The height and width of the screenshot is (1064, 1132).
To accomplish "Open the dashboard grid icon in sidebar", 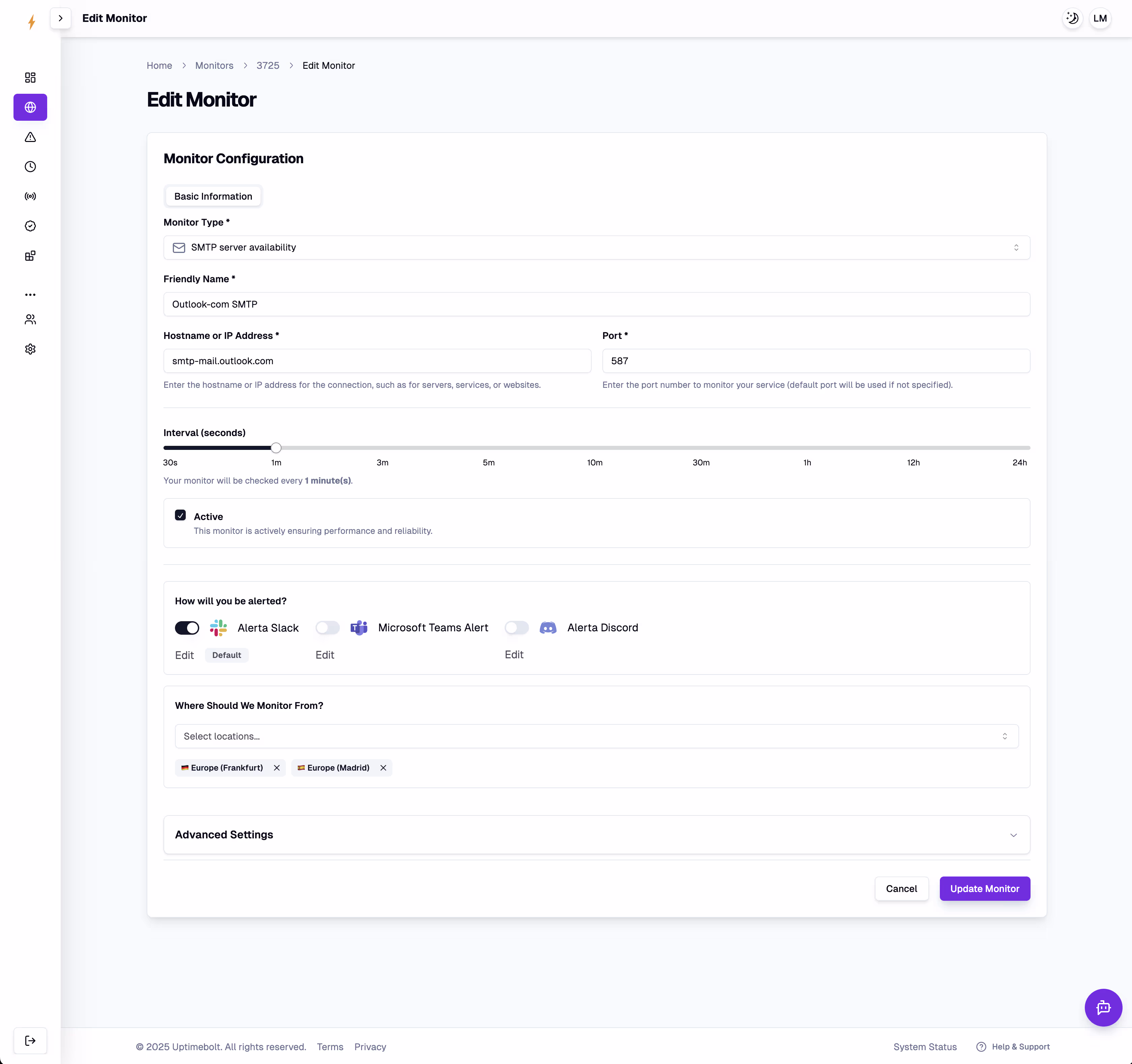I will coord(30,78).
